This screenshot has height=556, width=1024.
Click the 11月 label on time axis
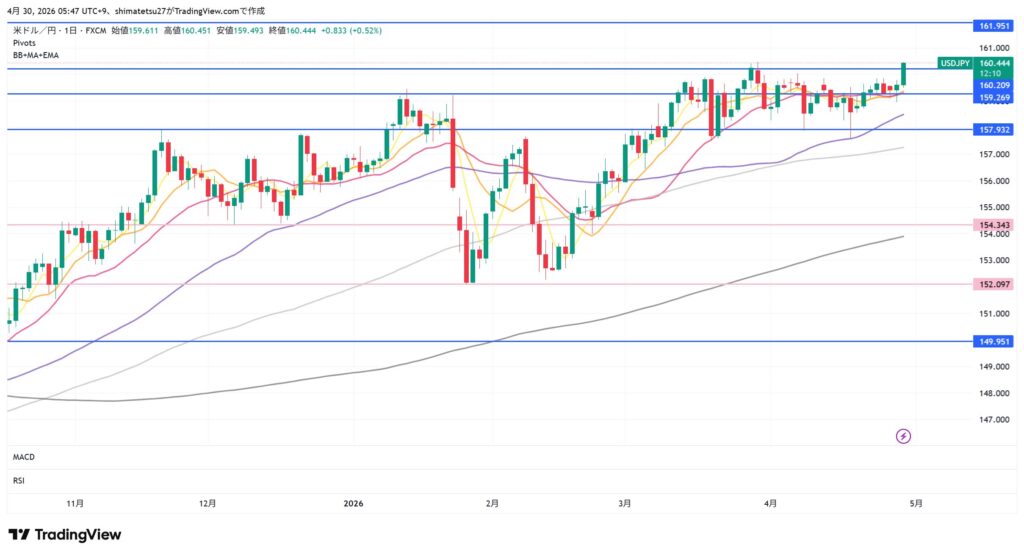pos(75,503)
